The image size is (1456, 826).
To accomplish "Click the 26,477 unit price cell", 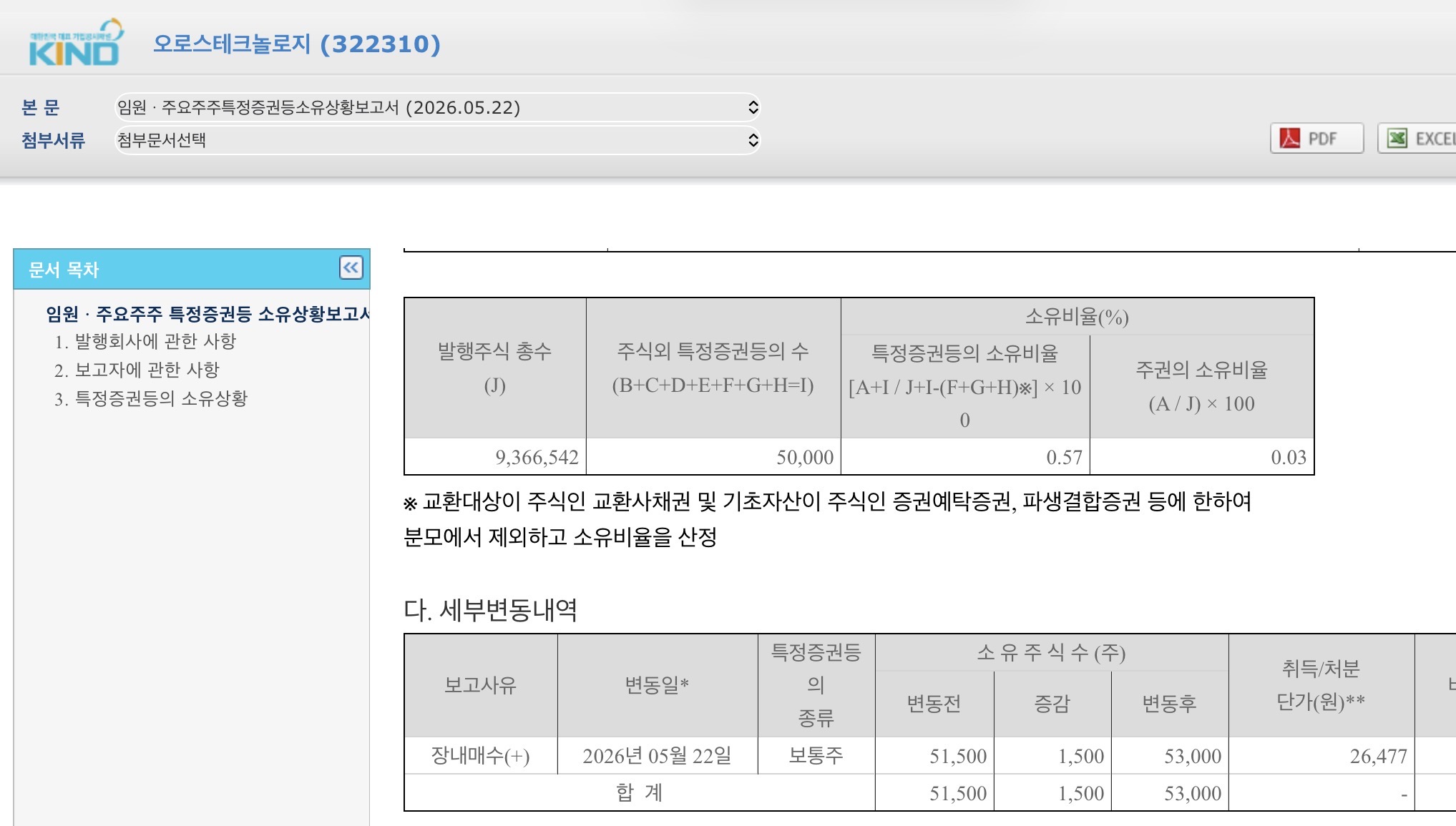I will (1321, 756).
